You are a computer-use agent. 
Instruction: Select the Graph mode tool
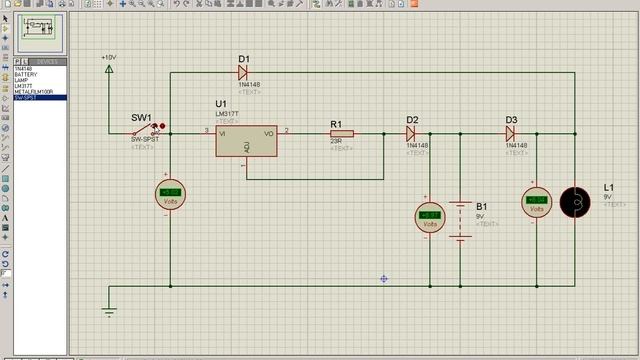pyautogui.click(x=5, y=108)
